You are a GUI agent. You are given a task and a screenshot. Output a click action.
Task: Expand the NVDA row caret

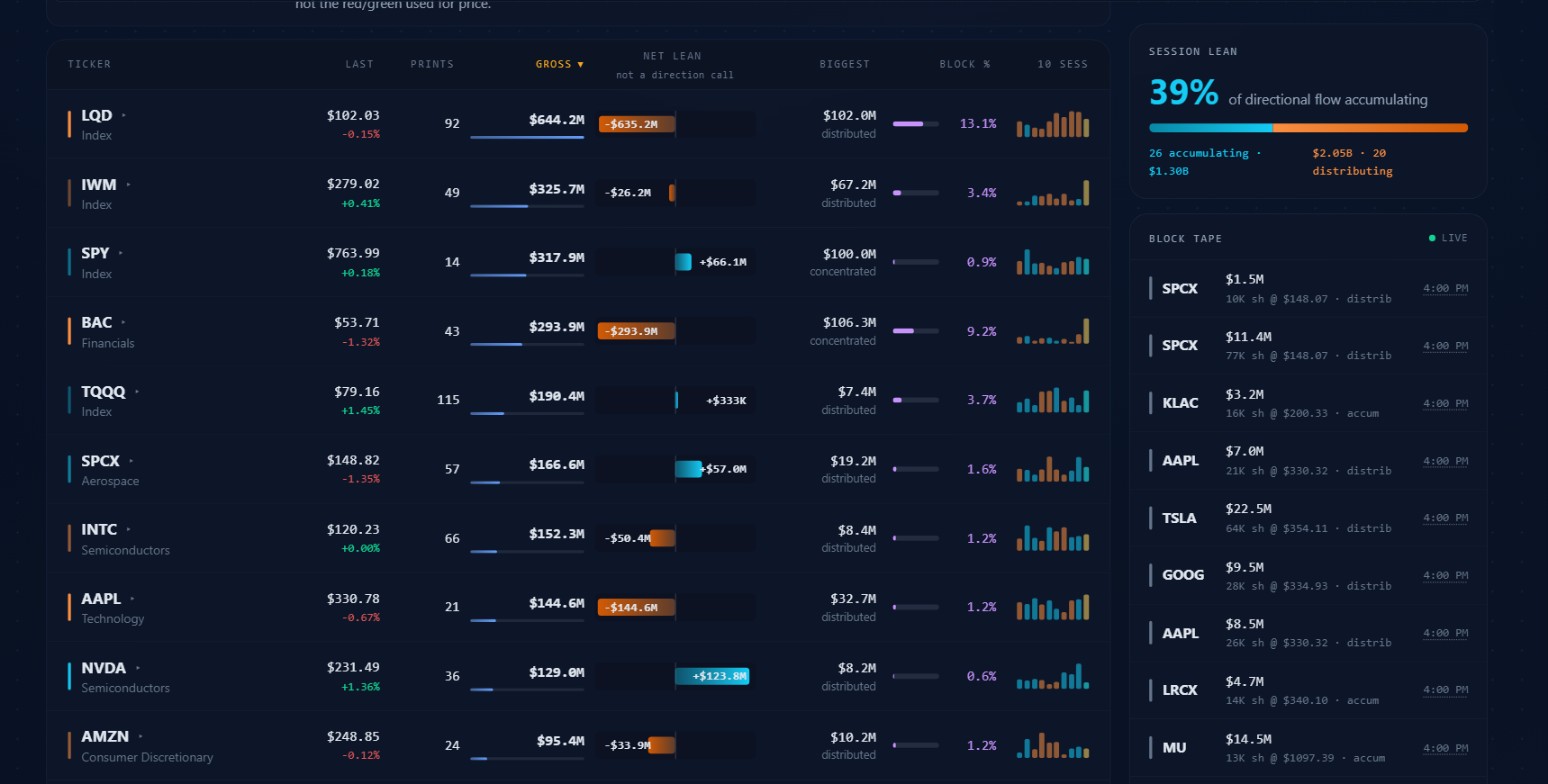pos(138,668)
